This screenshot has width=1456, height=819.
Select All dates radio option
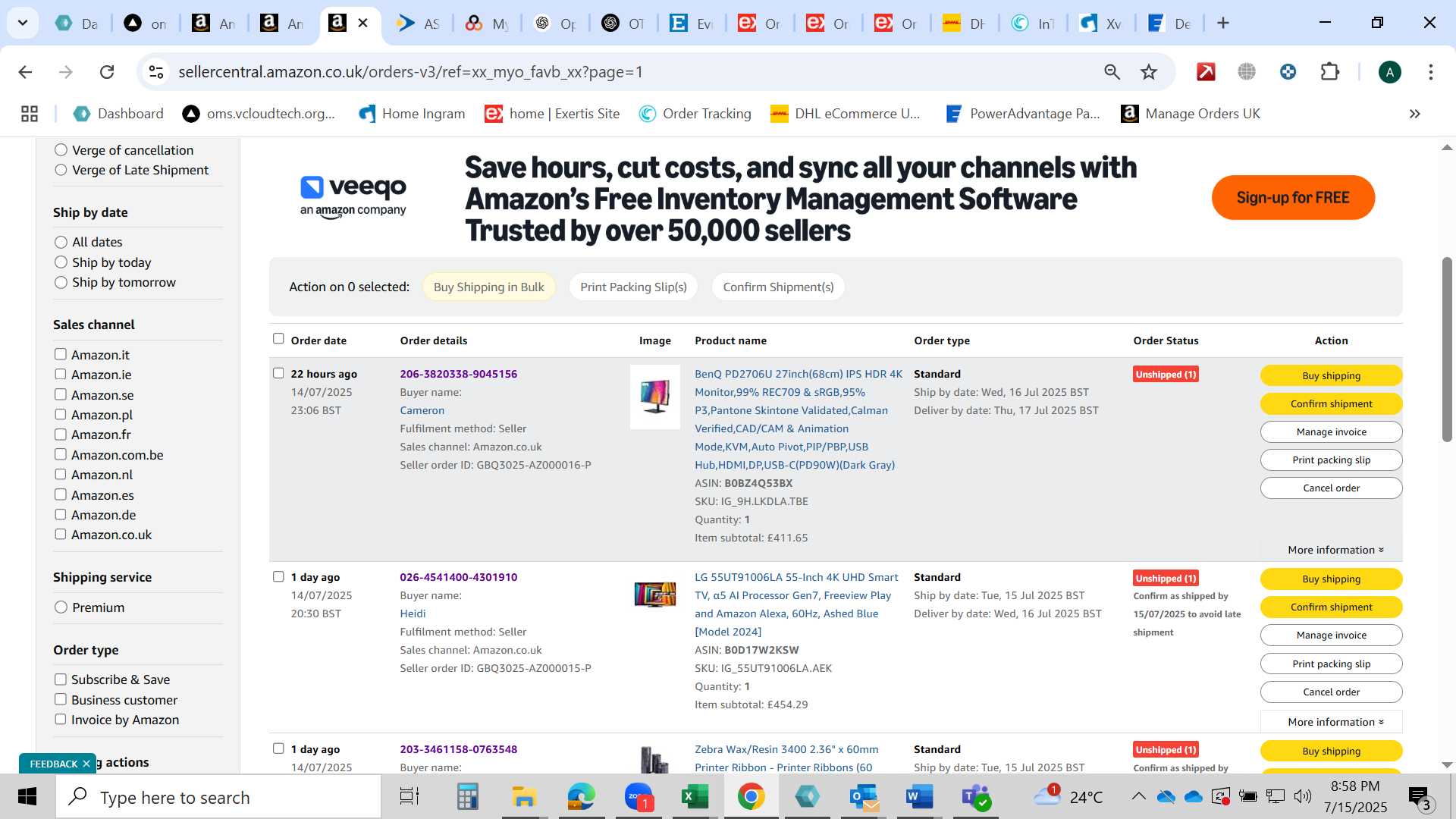(x=61, y=242)
